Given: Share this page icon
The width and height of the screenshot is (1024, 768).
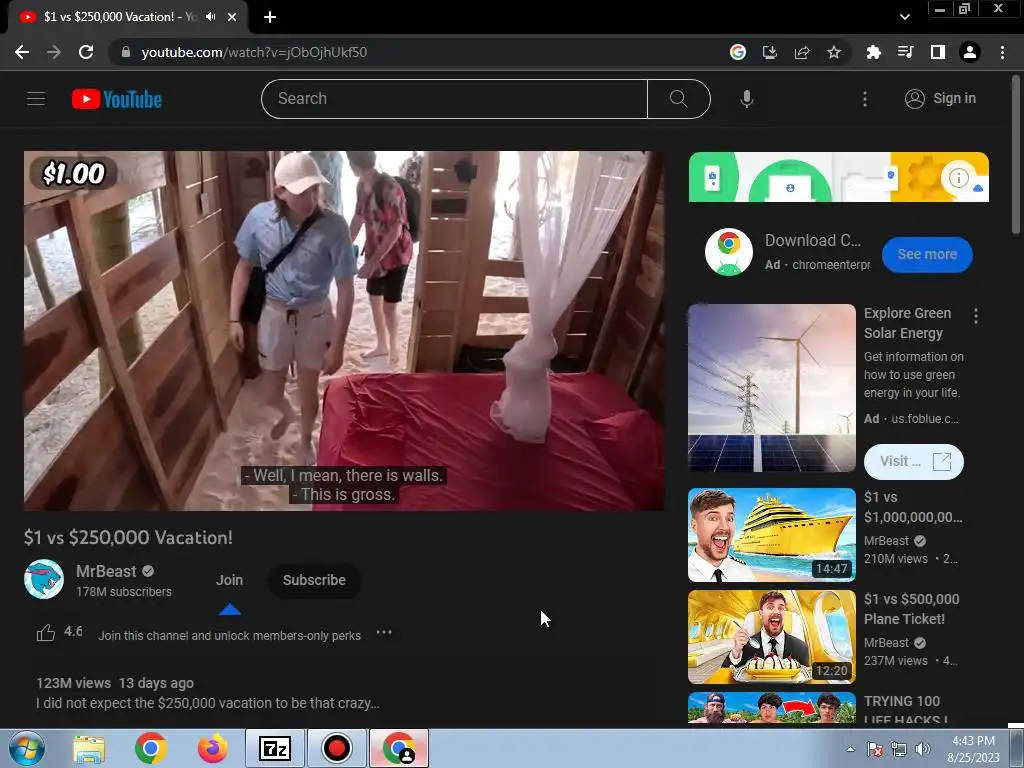Looking at the screenshot, I should (x=802, y=52).
